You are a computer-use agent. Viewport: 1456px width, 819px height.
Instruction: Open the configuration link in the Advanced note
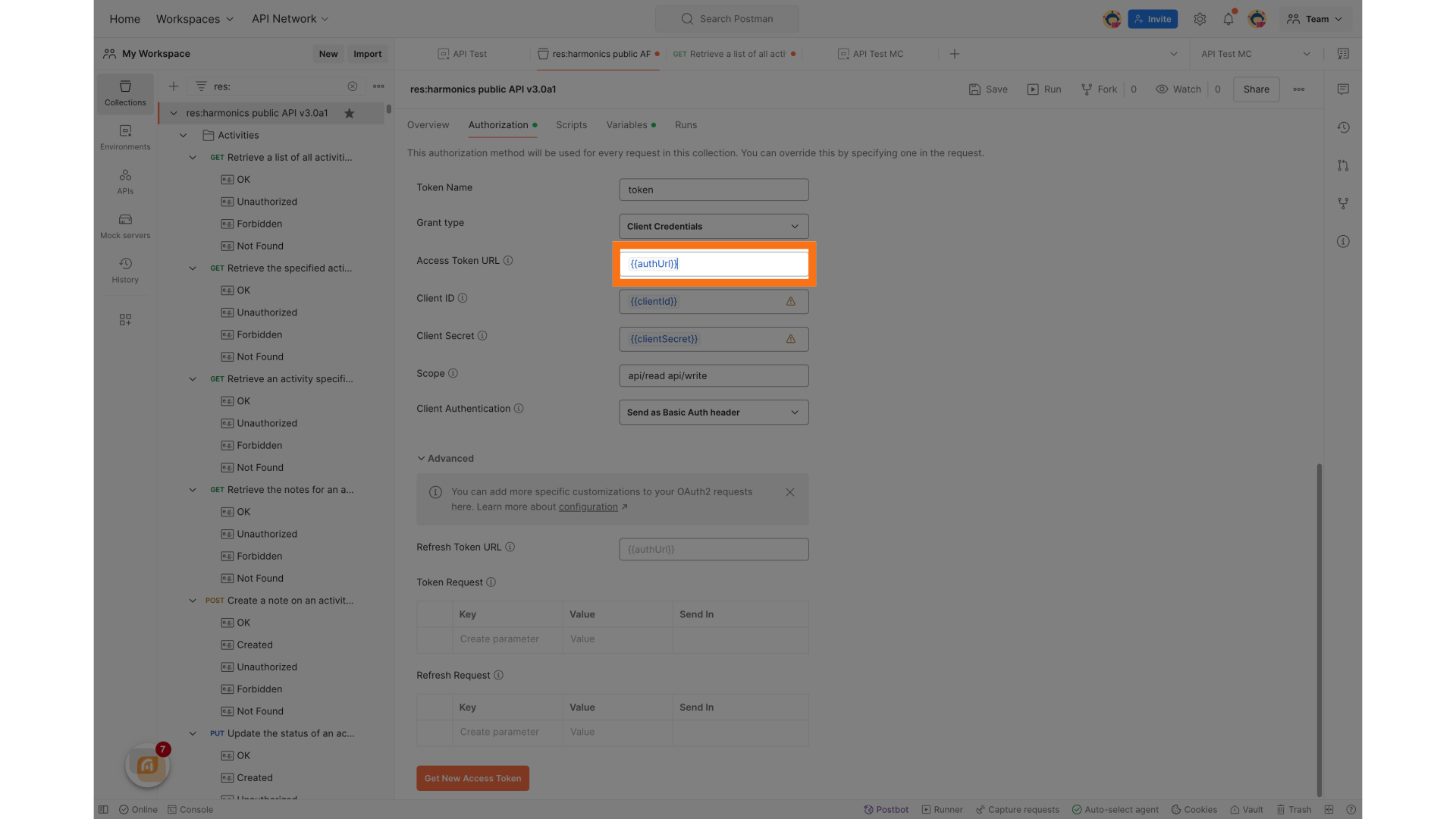point(588,507)
